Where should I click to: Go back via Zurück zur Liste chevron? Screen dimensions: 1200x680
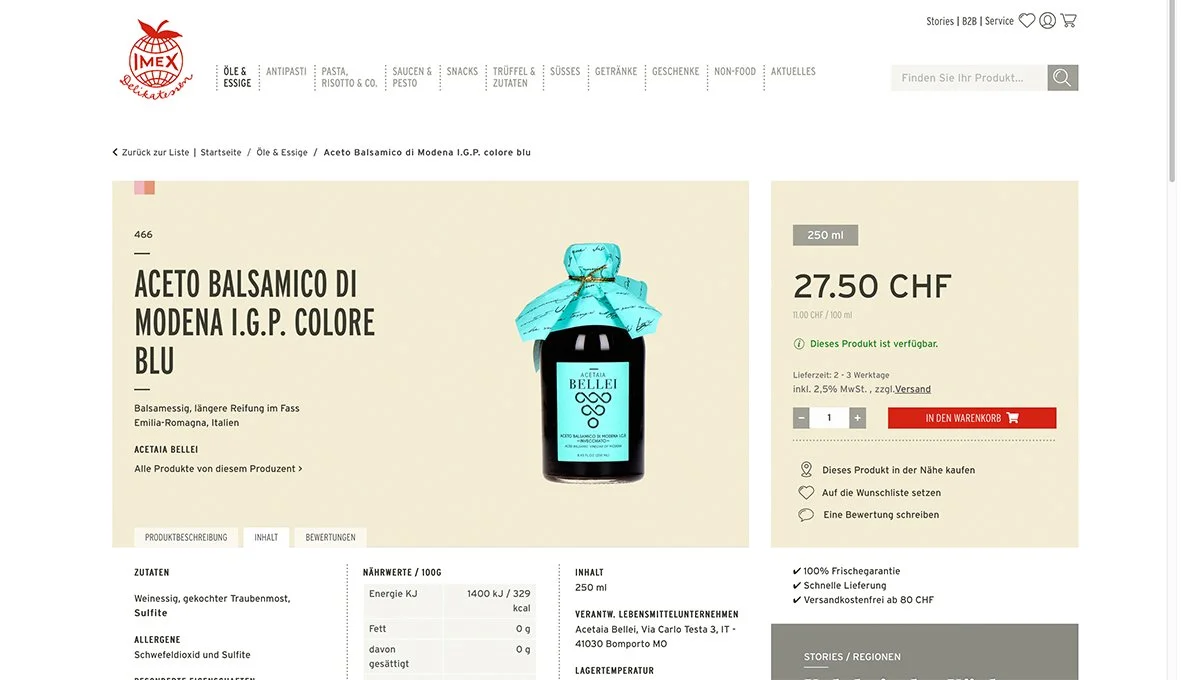click(x=115, y=153)
